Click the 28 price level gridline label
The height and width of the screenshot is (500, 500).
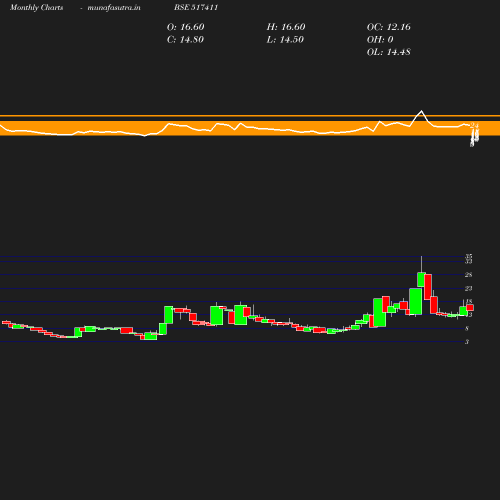pyautogui.click(x=469, y=275)
